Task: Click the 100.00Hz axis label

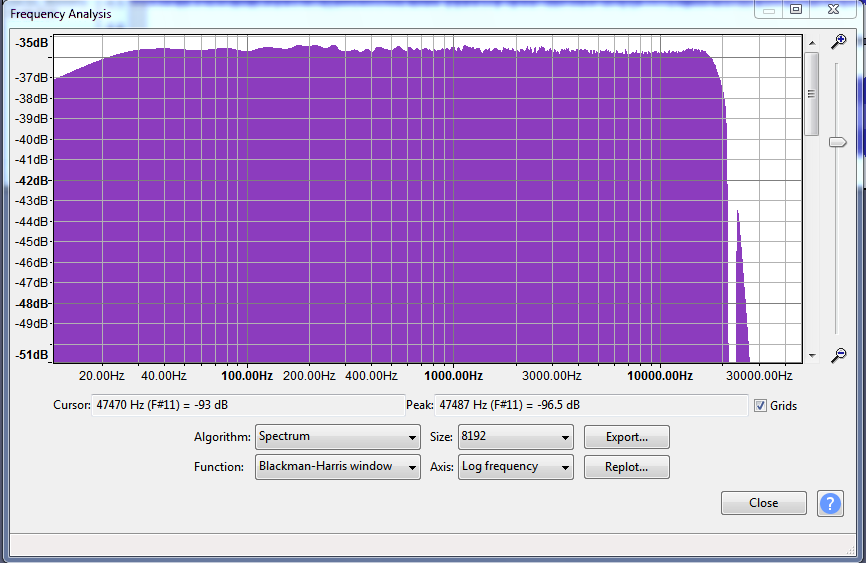Action: [x=247, y=376]
